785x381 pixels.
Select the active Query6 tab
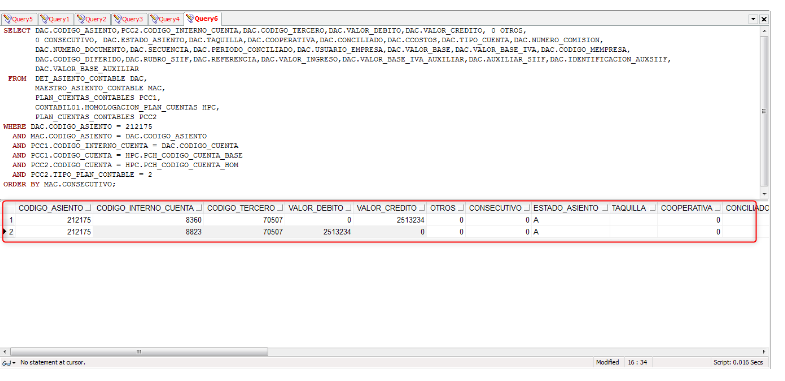coord(203,19)
